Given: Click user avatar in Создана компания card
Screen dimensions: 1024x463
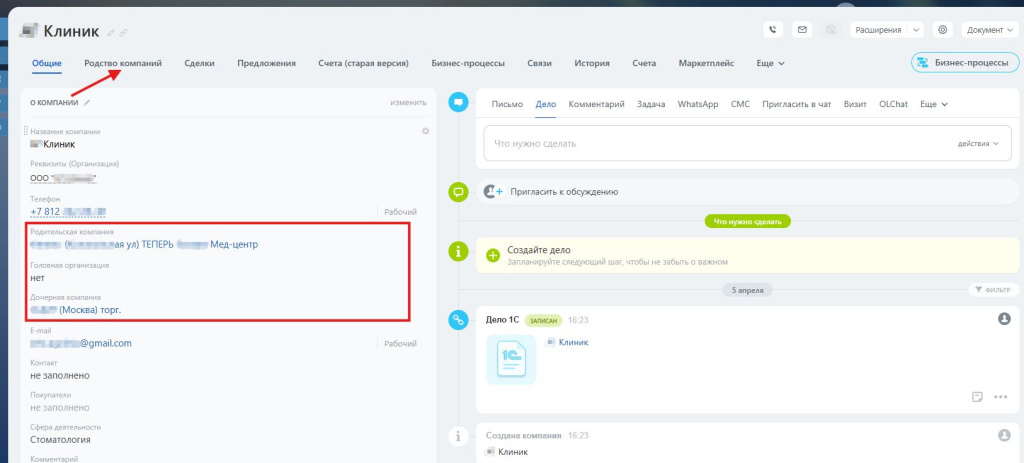Looking at the screenshot, I should [x=1004, y=435].
